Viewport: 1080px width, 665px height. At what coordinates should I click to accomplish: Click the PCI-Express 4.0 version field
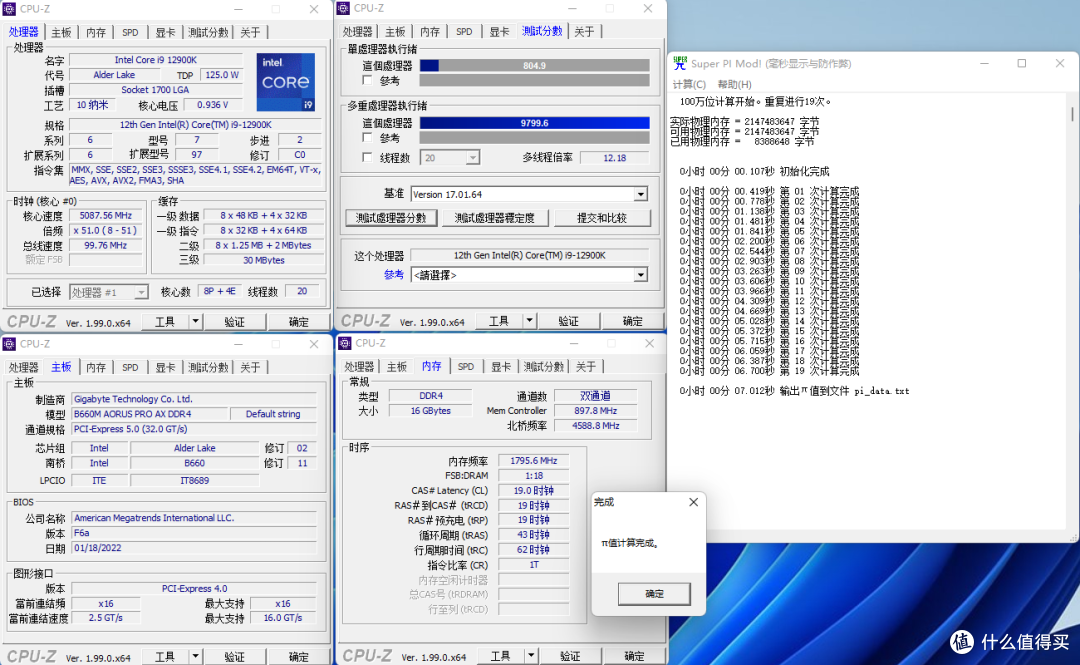pyautogui.click(x=194, y=589)
